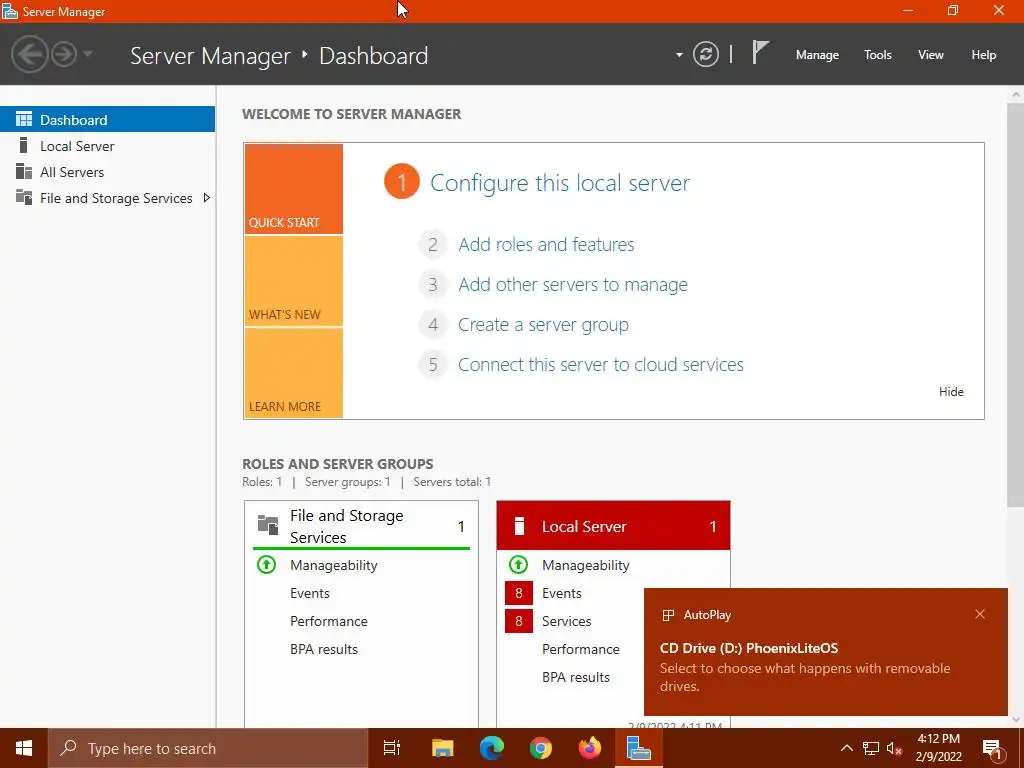Launch Firefox from the taskbar
The image size is (1024, 768).
(x=590, y=748)
